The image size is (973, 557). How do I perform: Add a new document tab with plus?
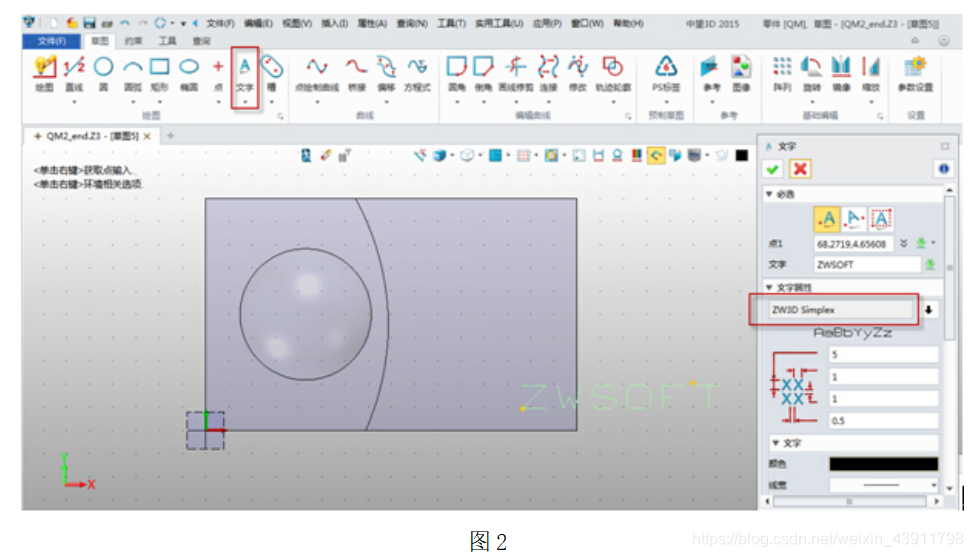pyautogui.click(x=170, y=135)
